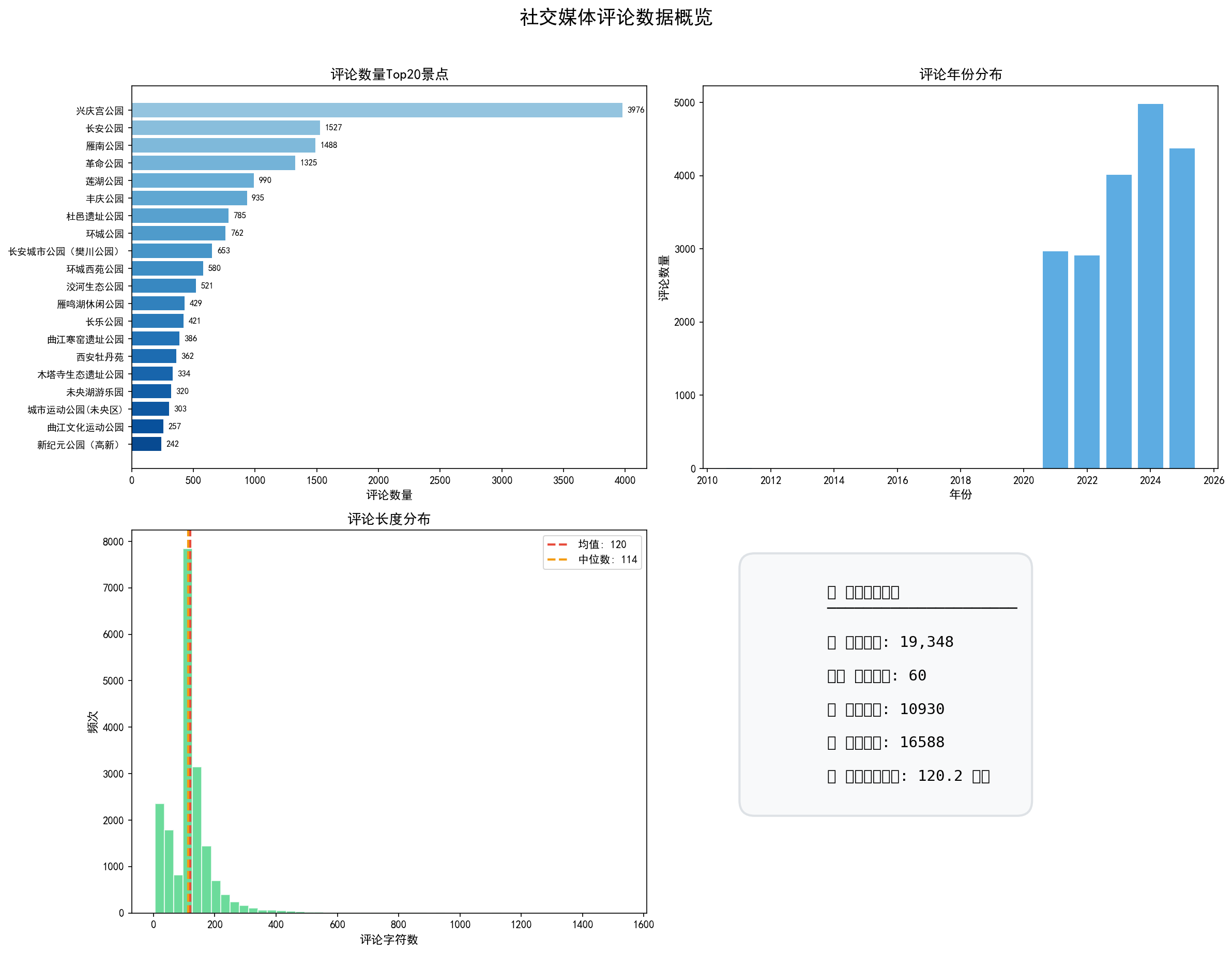Click the 长安公园 bar showing 1527

[225, 128]
